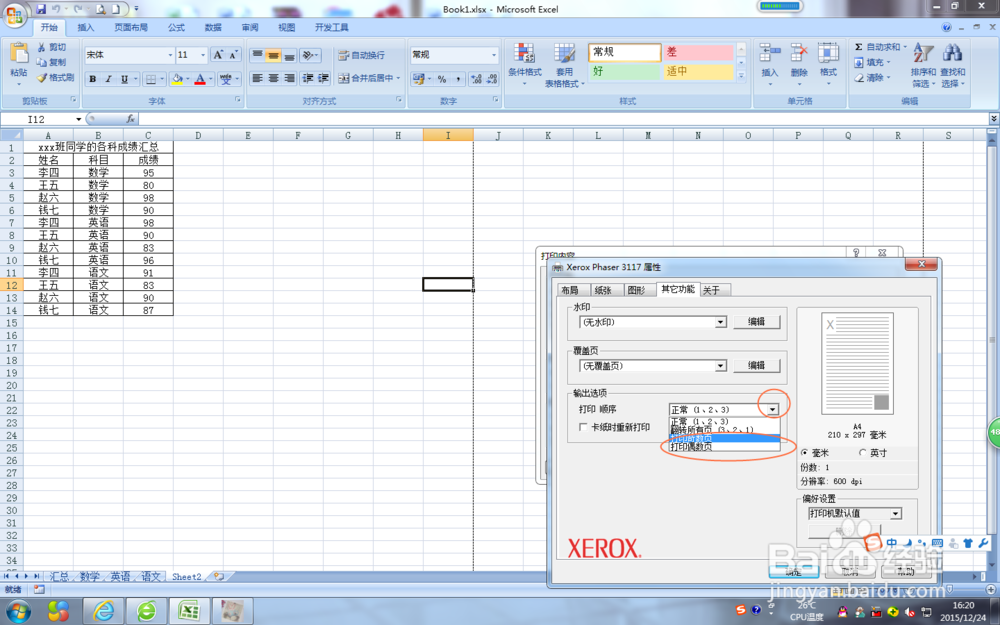Click the increase font size icon
This screenshot has width=1000, height=625.
coord(218,55)
